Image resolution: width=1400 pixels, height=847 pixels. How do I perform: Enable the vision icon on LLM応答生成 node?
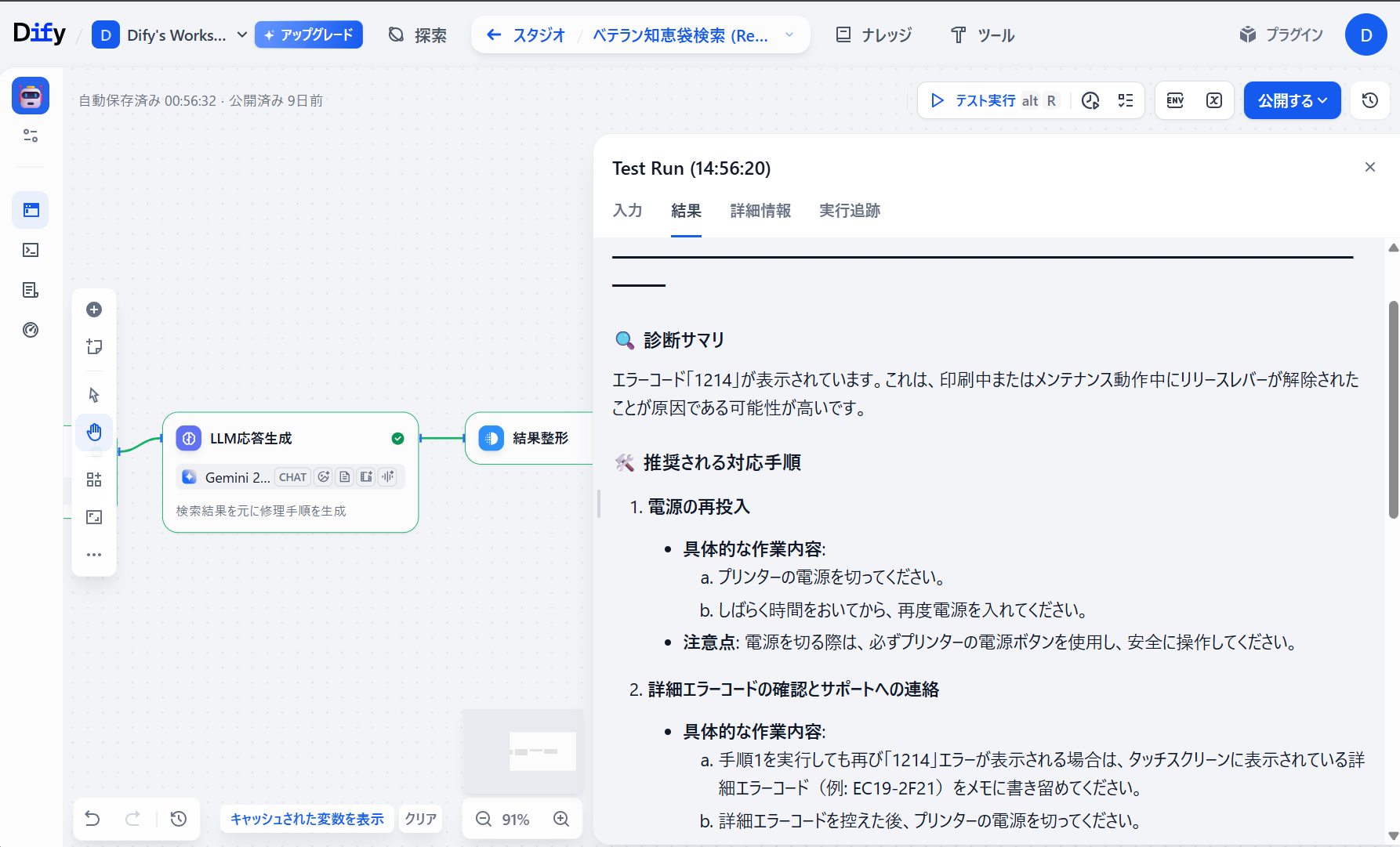[x=323, y=476]
